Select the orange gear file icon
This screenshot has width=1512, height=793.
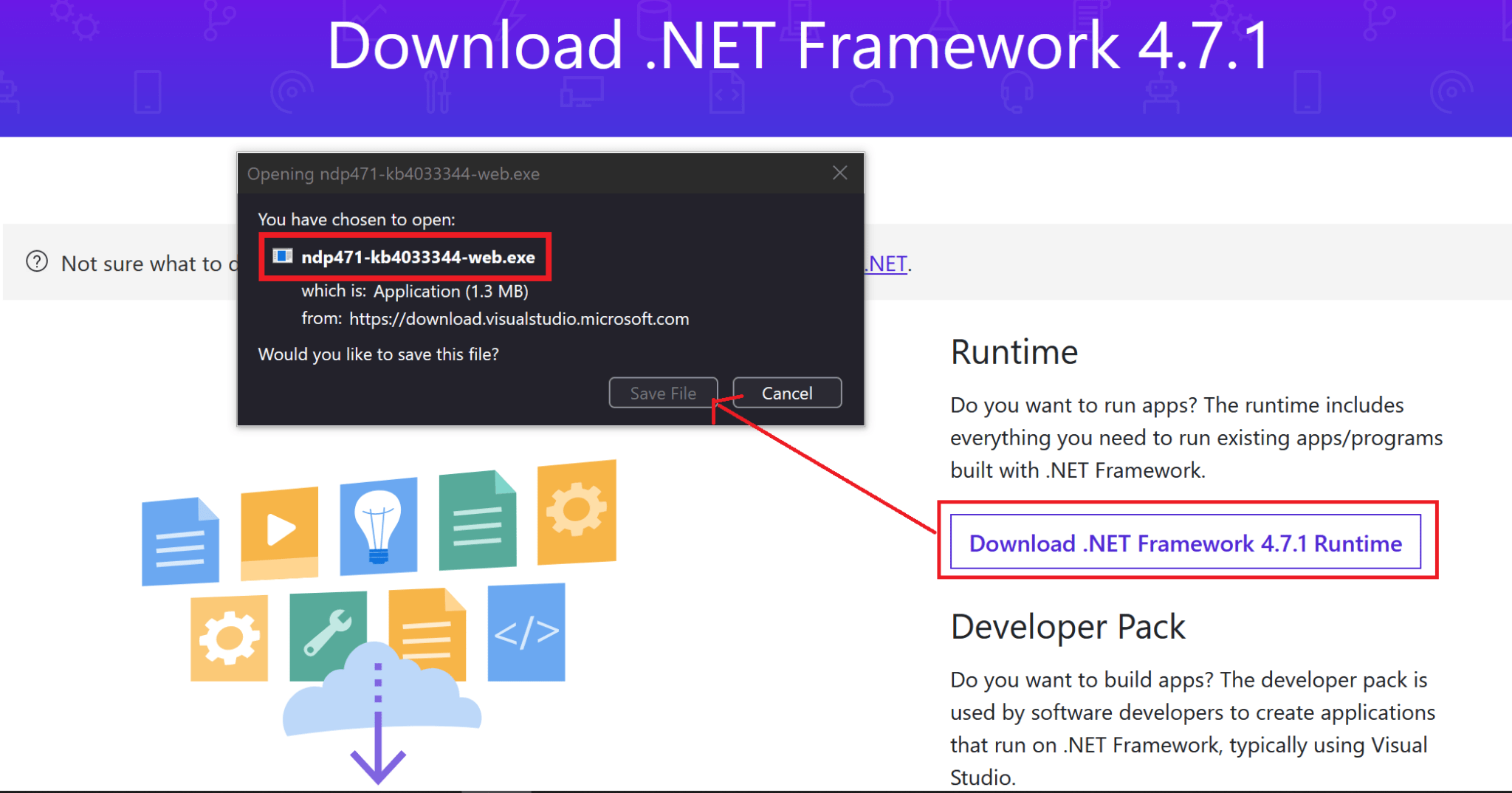pos(228,638)
